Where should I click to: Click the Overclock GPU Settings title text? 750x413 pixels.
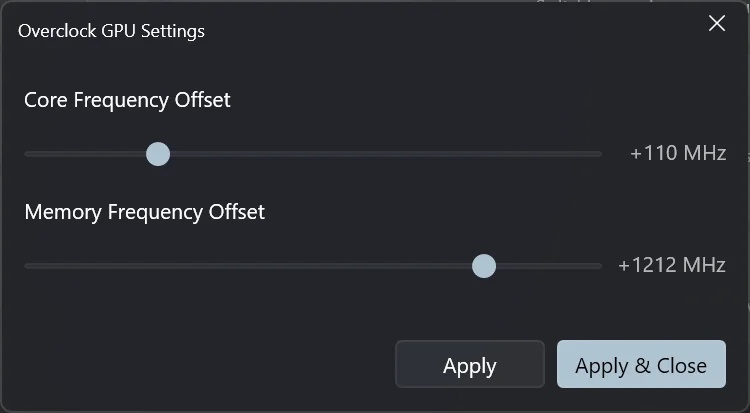111,31
